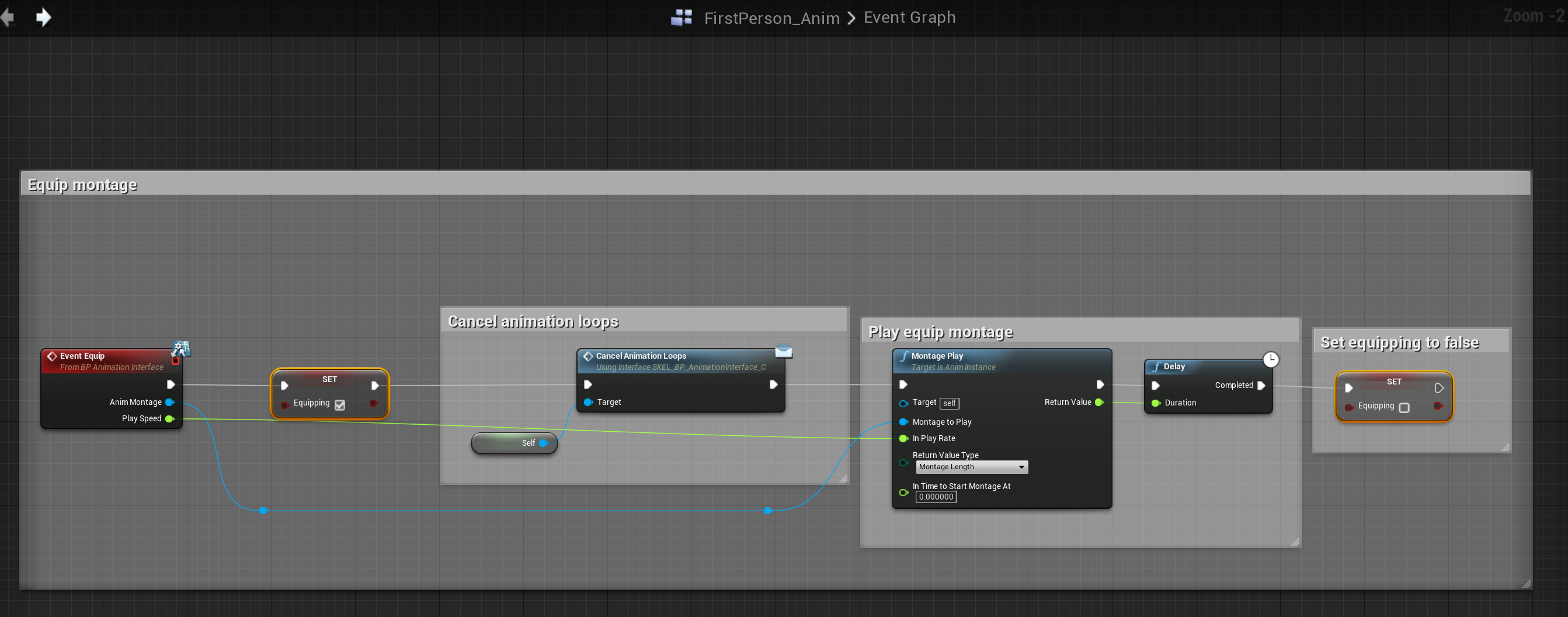Click the Anim Montage output pin

(170, 402)
